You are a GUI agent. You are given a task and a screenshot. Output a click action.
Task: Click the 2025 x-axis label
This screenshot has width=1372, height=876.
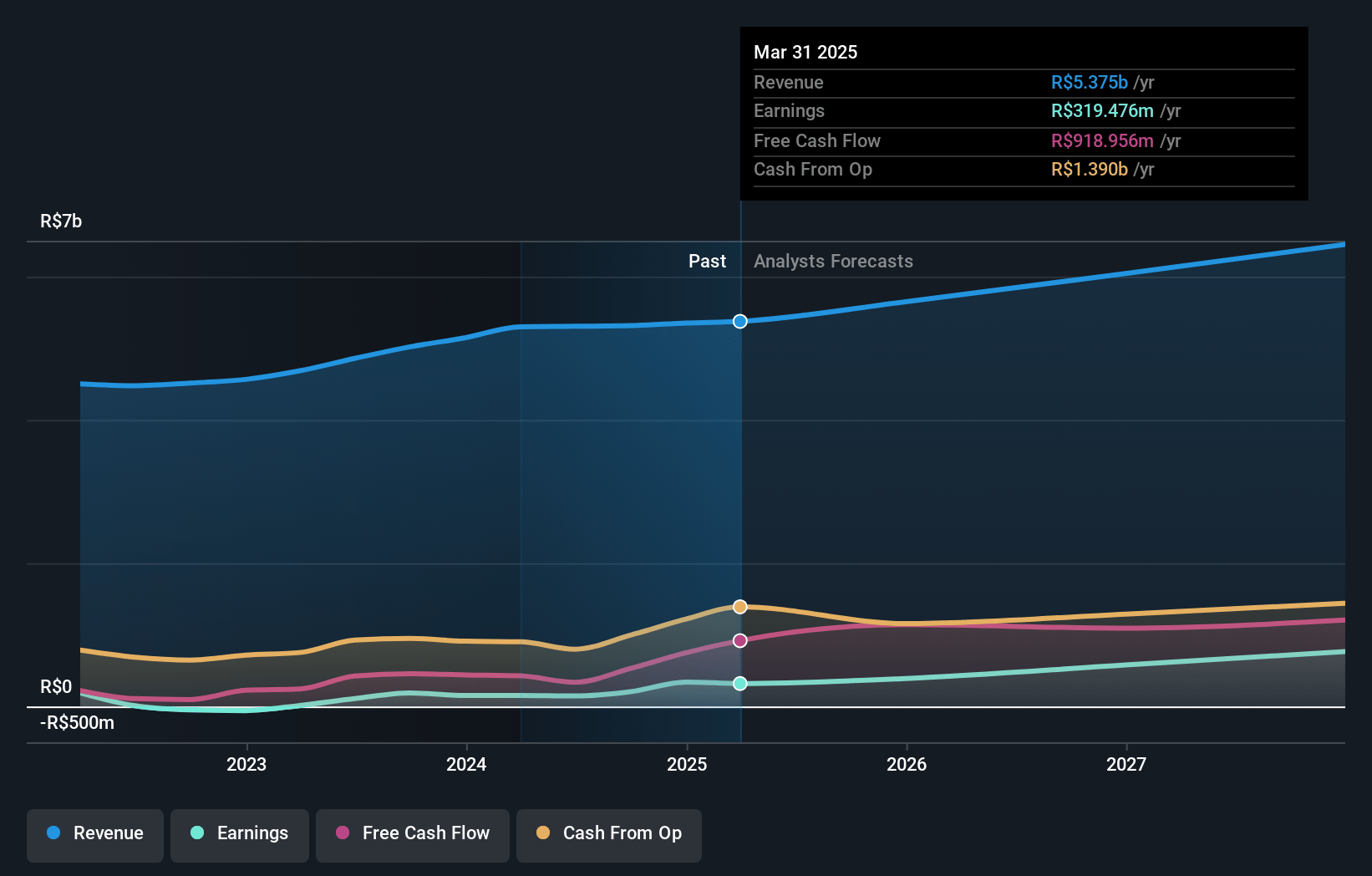click(687, 764)
